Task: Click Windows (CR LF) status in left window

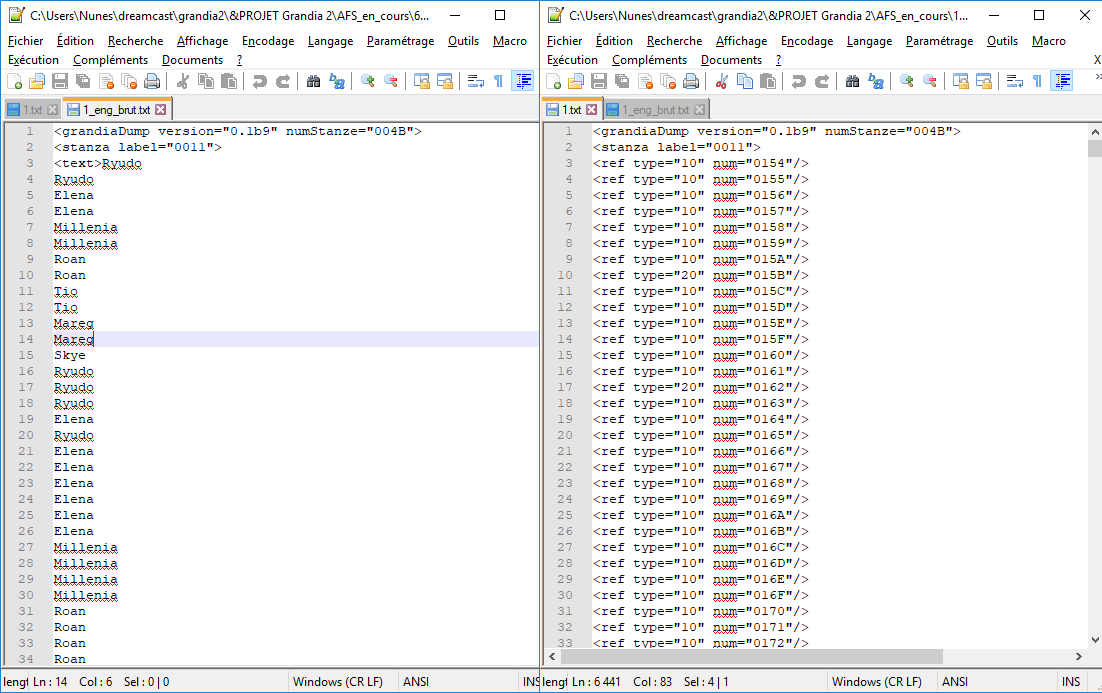Action: point(337,682)
